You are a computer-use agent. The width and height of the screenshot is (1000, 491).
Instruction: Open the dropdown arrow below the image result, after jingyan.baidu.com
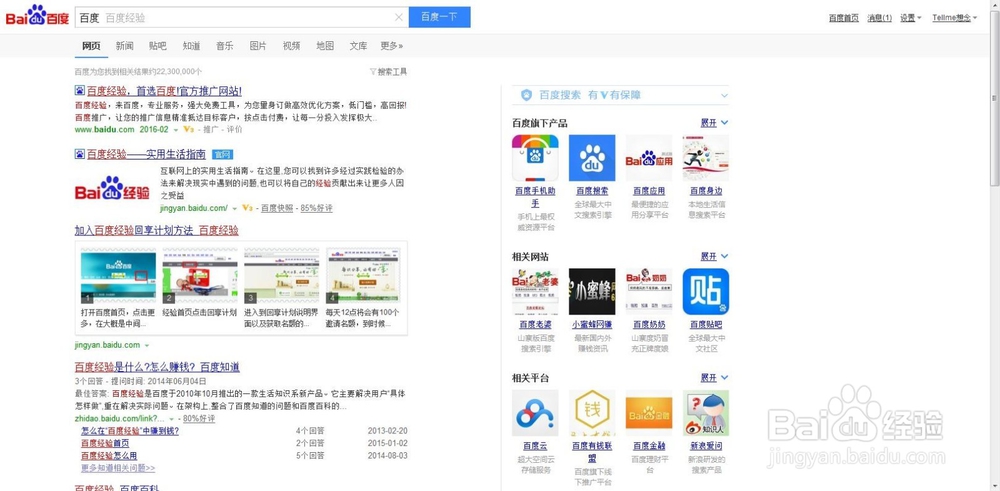coord(147,346)
